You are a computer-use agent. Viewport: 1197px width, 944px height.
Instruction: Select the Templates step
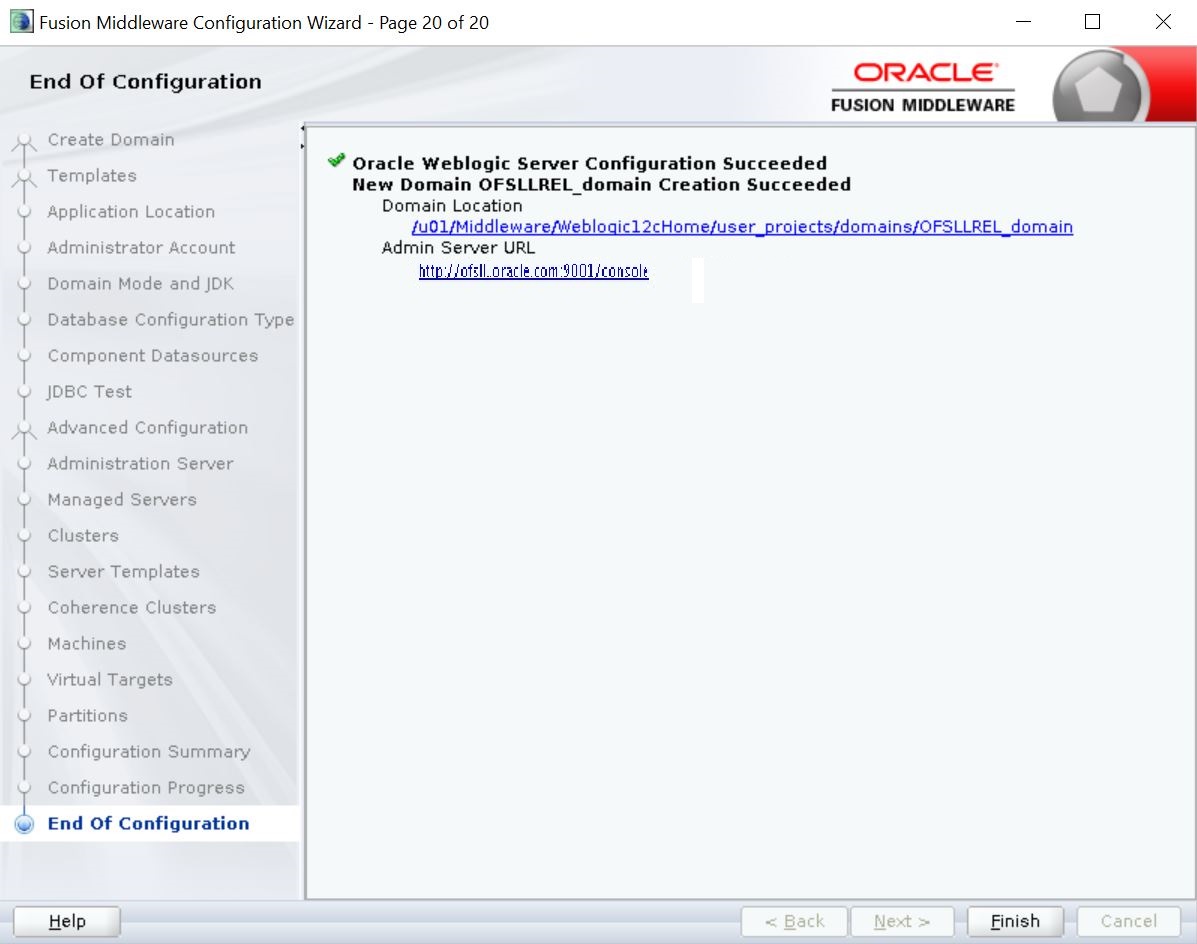pyautogui.click(x=92, y=176)
